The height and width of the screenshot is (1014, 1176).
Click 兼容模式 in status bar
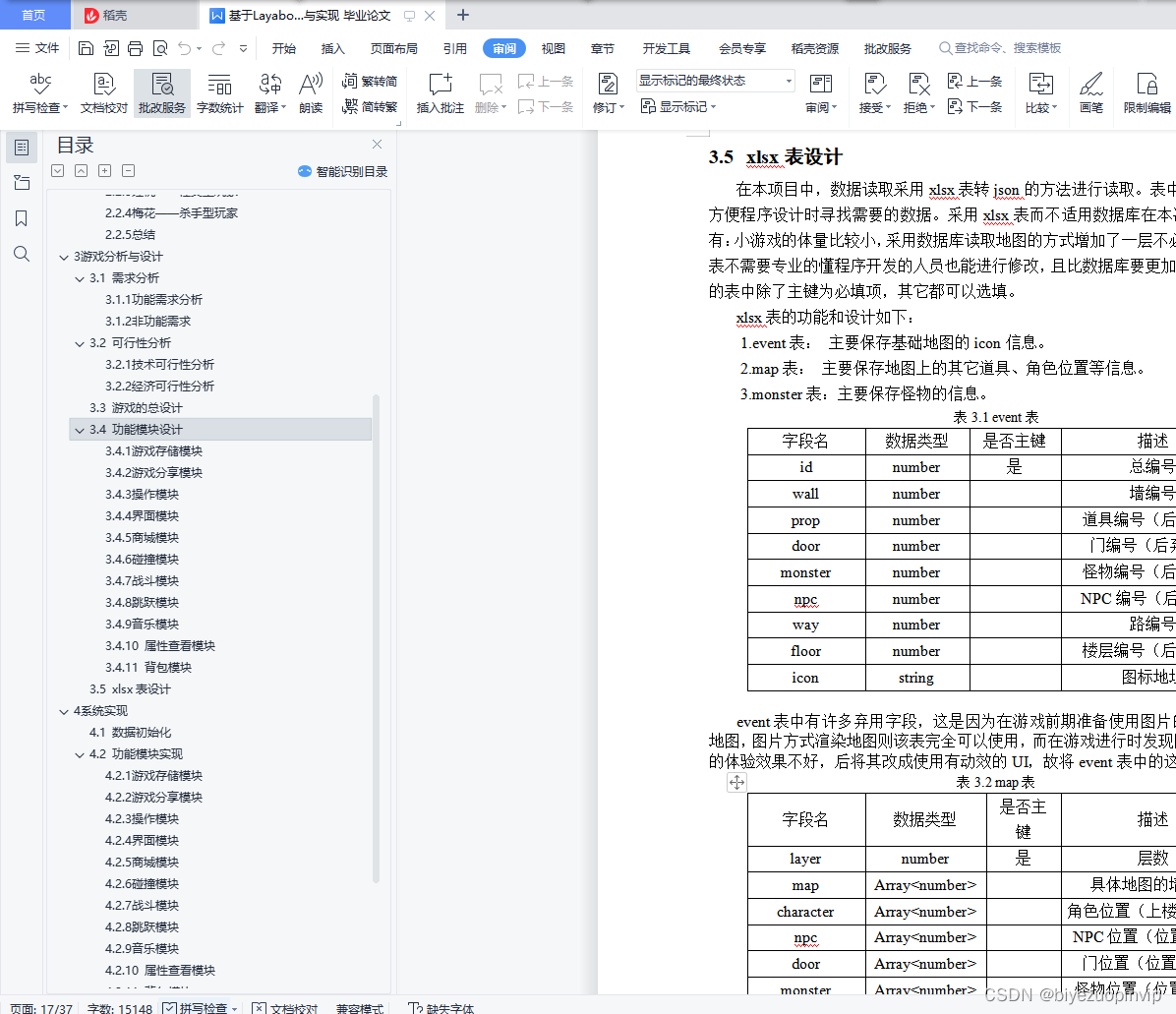coord(360,1008)
